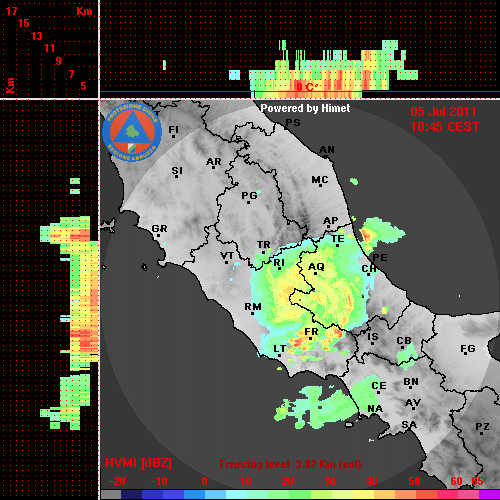Click the Powered by Himet label

click(305, 108)
